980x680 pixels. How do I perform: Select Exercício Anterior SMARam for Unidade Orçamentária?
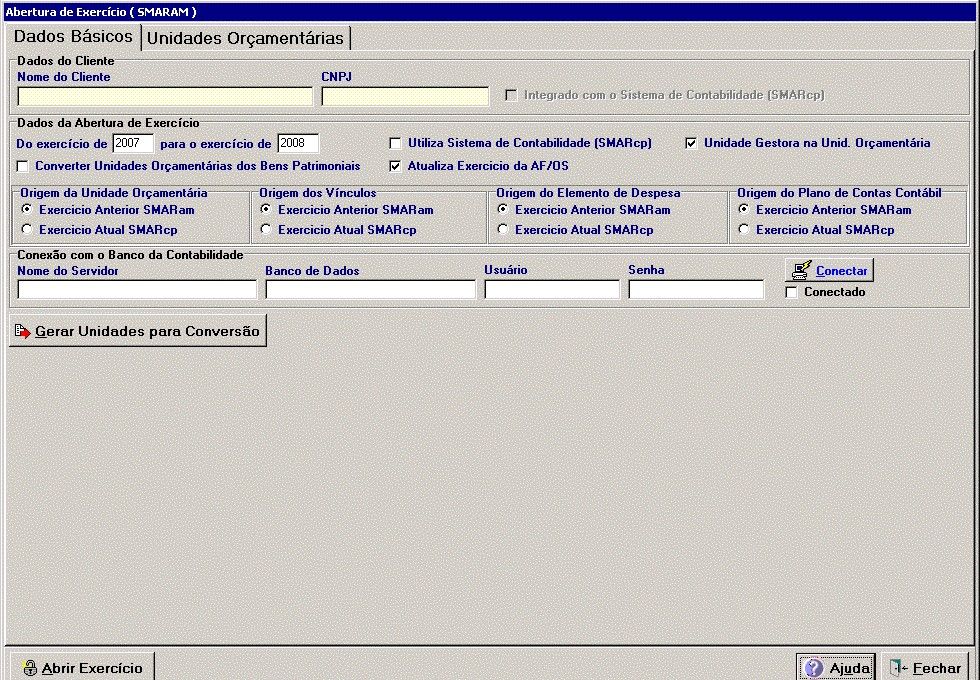(x=27, y=209)
